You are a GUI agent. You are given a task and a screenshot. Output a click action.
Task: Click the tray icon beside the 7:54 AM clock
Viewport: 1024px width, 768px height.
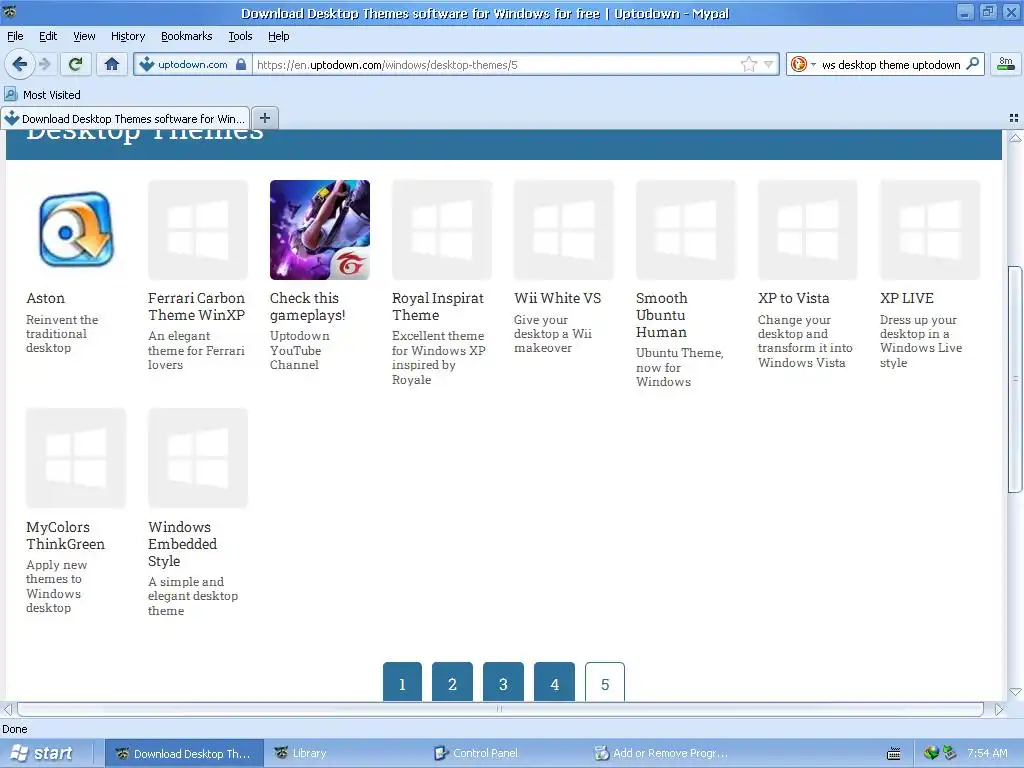click(x=950, y=753)
